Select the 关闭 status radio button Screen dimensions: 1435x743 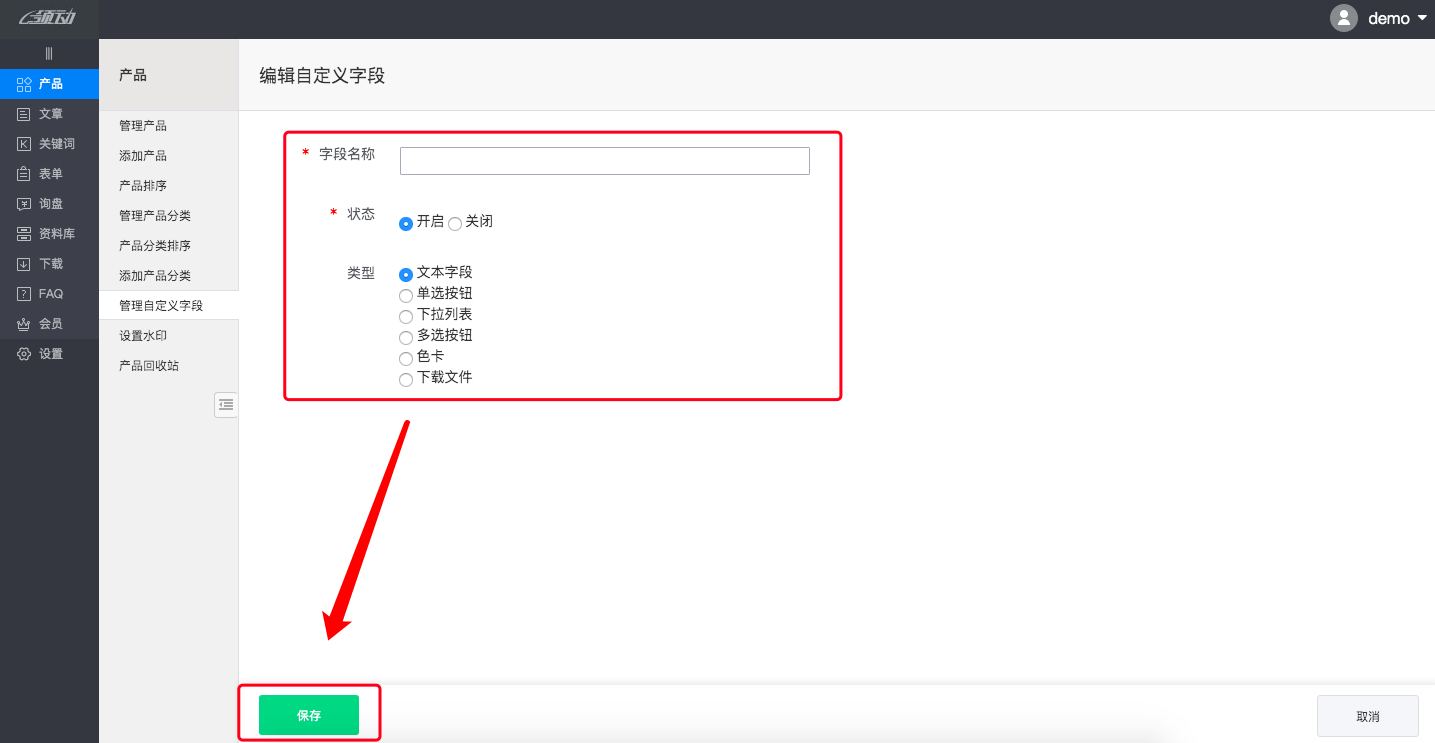click(x=455, y=221)
